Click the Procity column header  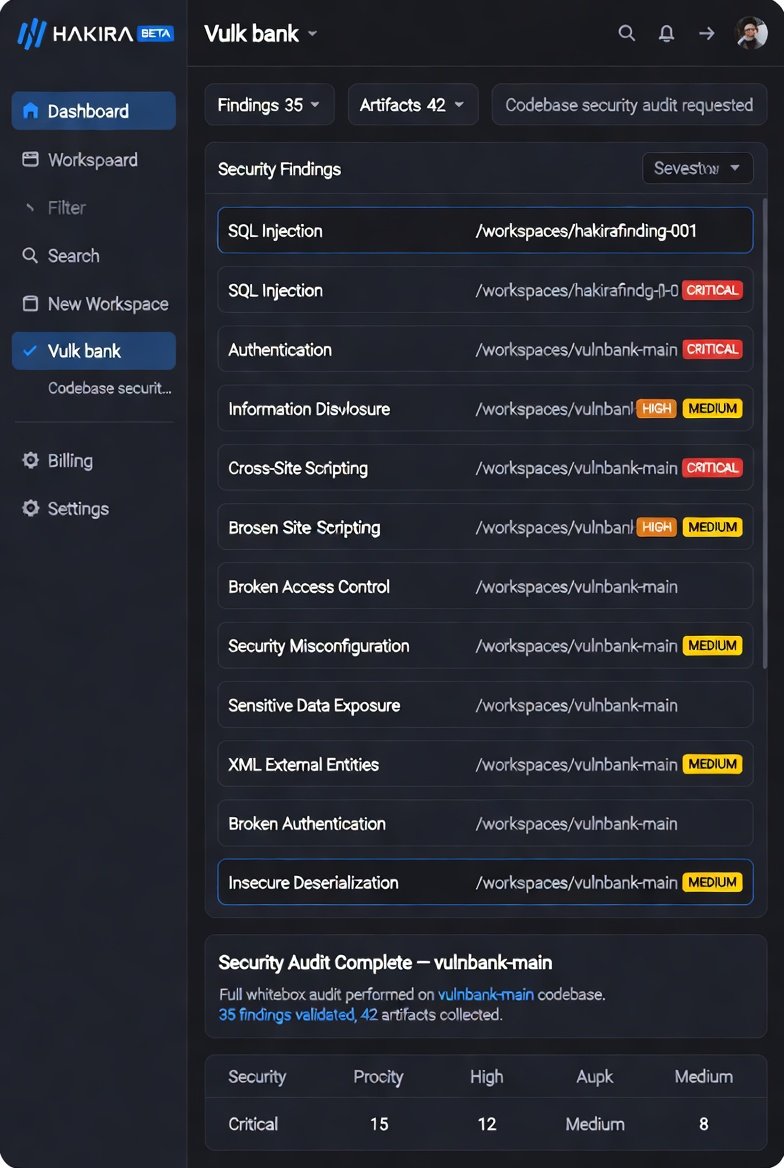tap(379, 1076)
